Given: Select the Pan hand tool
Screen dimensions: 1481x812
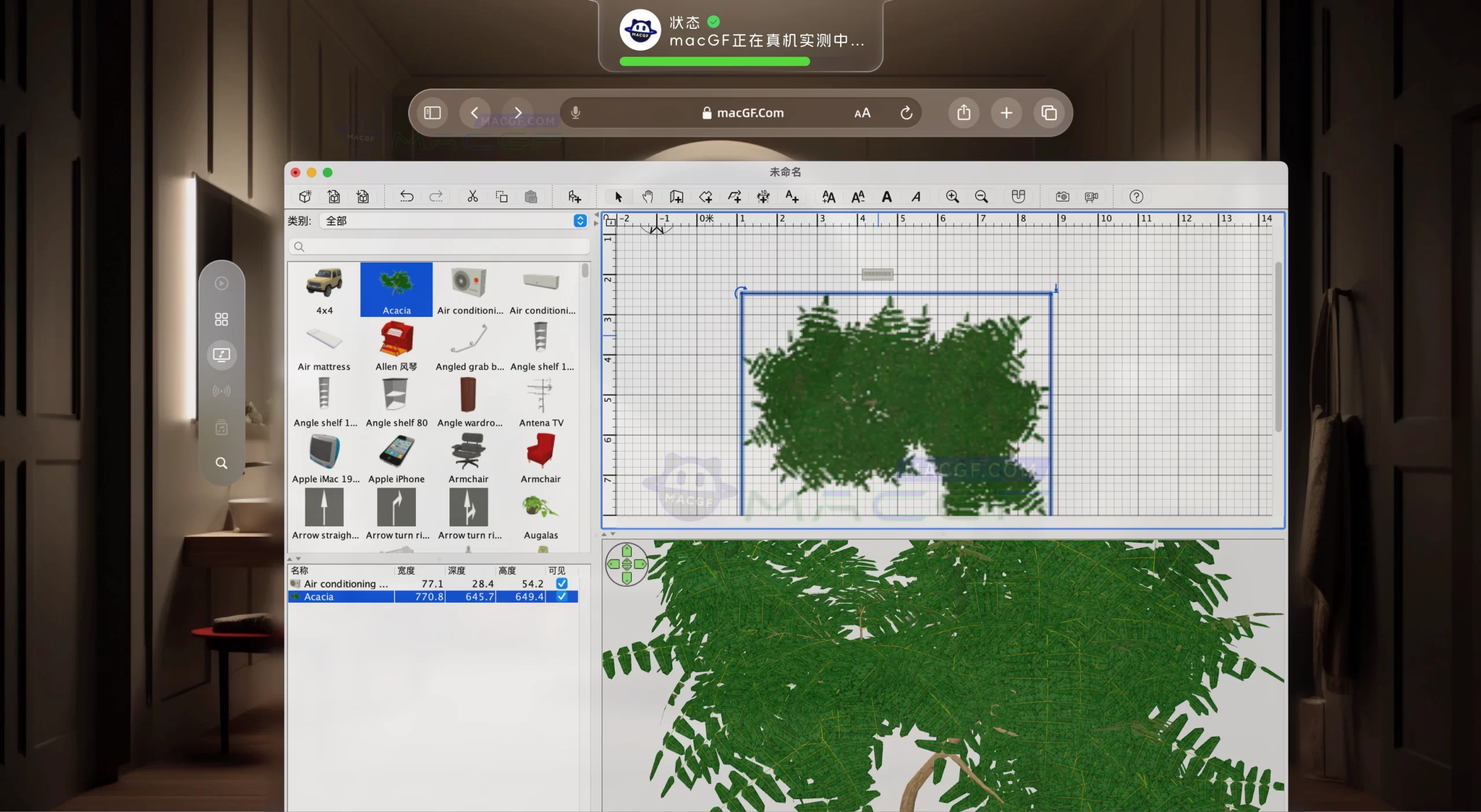Looking at the screenshot, I should tap(647, 197).
